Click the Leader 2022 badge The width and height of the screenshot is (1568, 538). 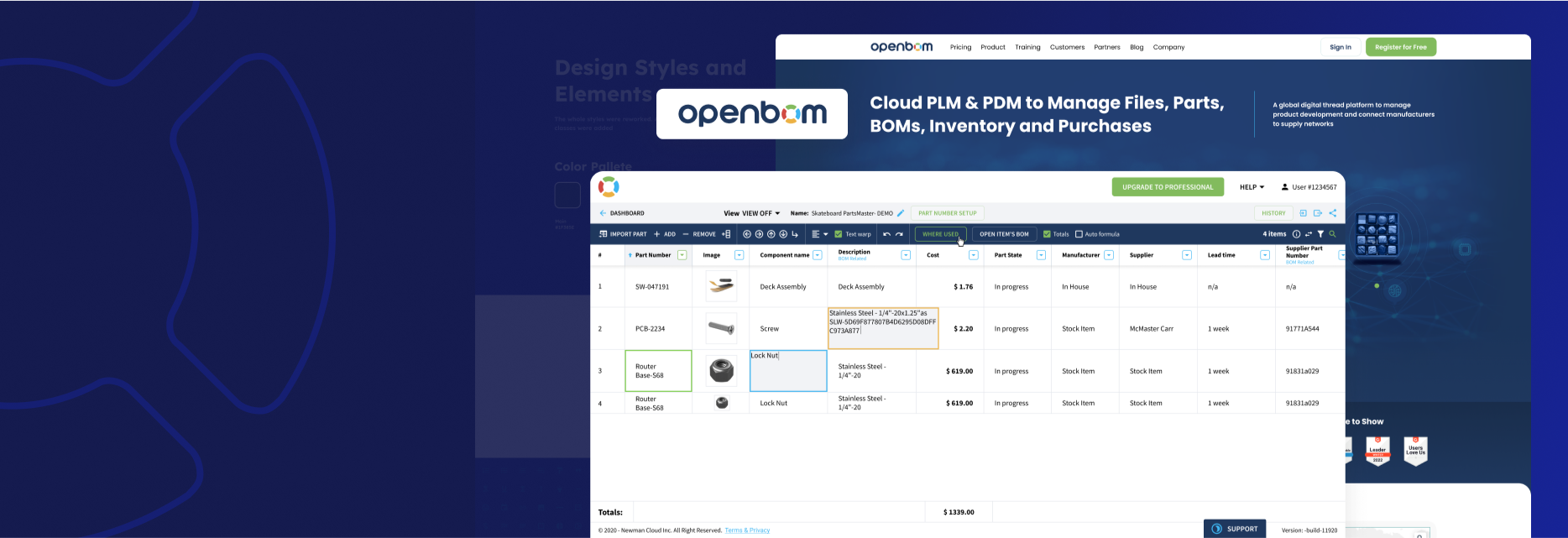pyautogui.click(x=1377, y=452)
